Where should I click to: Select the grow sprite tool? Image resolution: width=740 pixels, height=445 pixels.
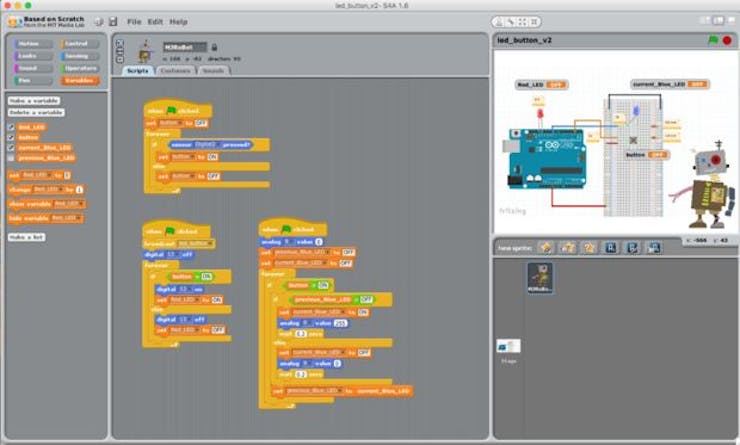pyautogui.click(x=522, y=22)
